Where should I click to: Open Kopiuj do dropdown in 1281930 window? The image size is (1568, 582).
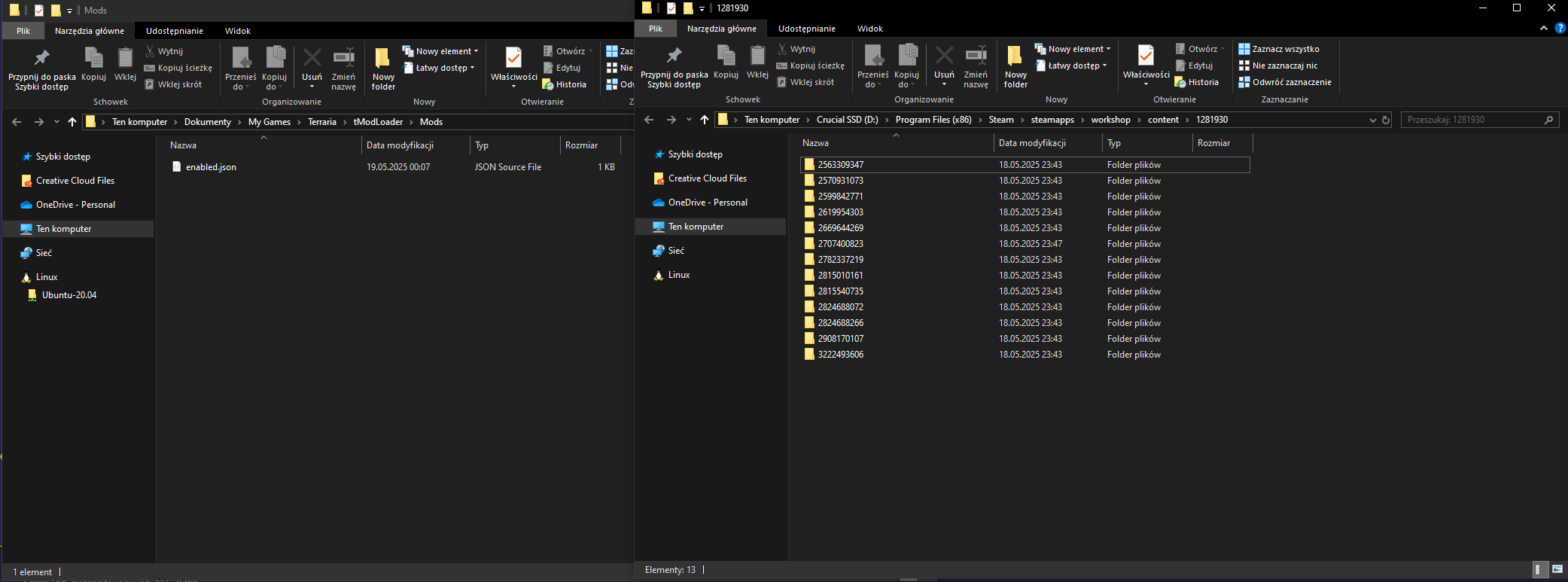pyautogui.click(x=906, y=67)
